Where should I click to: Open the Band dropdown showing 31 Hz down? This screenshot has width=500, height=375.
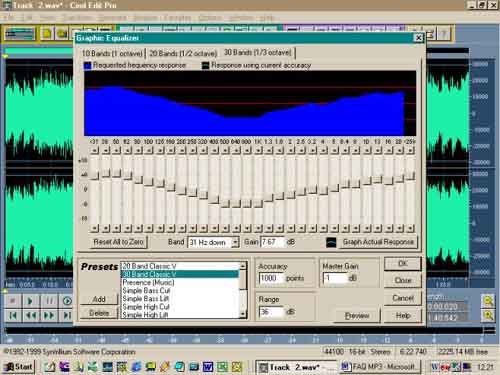click(235, 242)
